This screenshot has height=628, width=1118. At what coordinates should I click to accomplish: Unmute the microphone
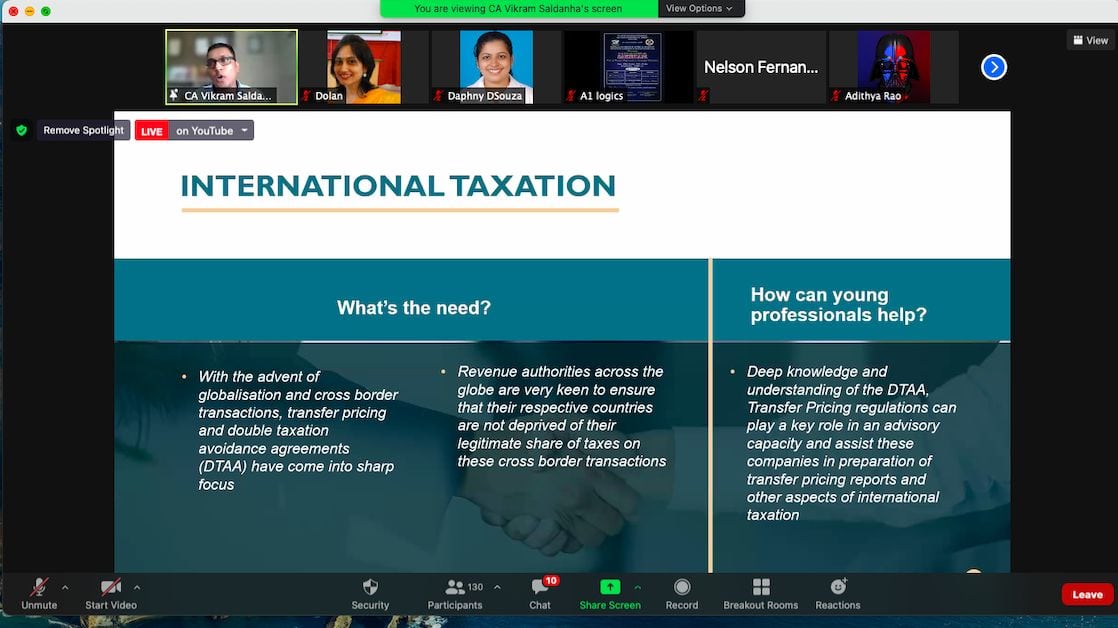pos(39,588)
